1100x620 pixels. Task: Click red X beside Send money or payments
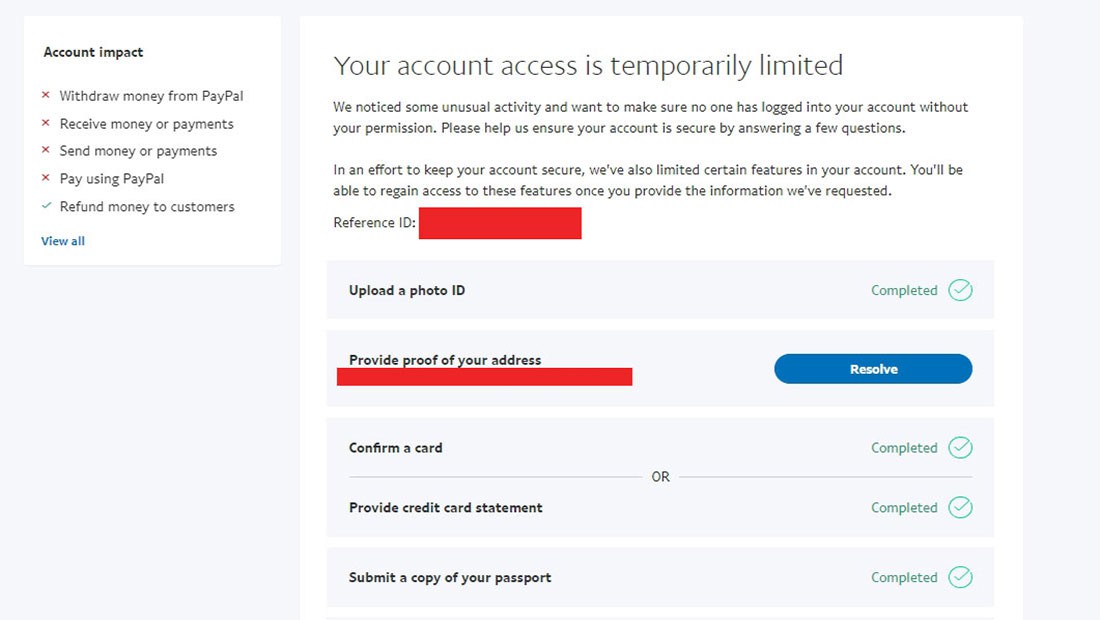tap(46, 151)
